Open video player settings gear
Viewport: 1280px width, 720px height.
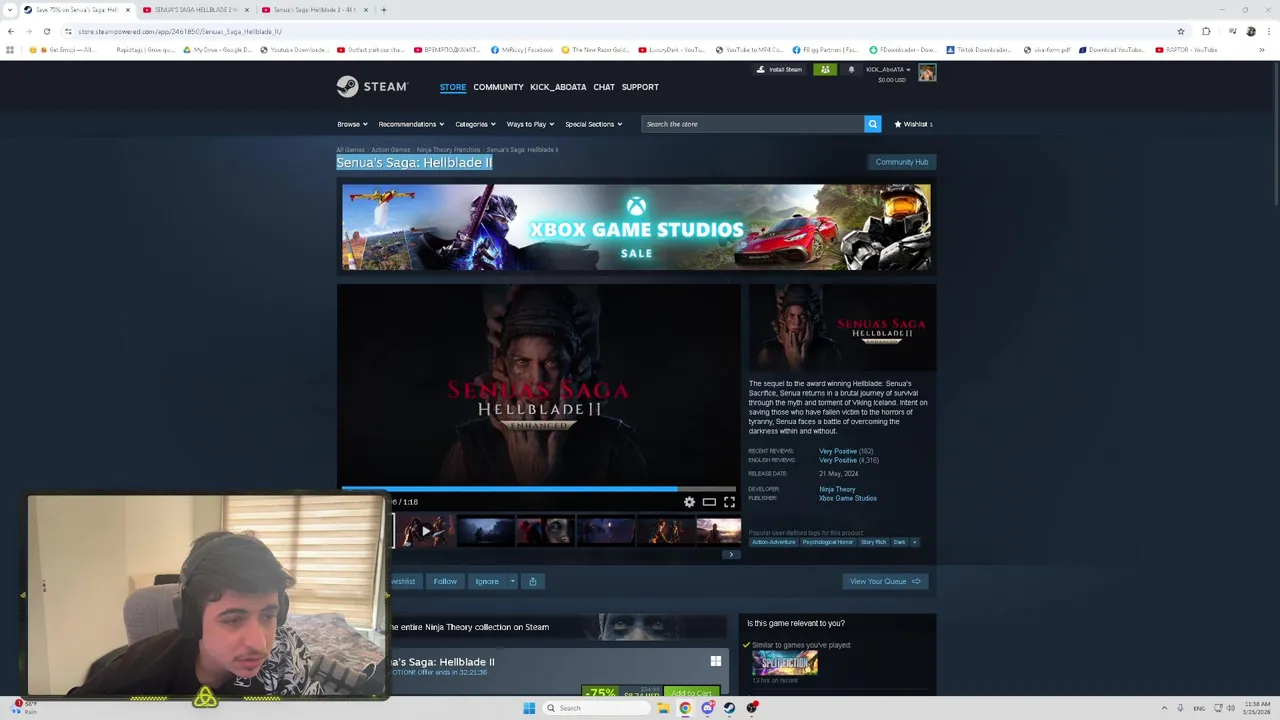coord(689,502)
